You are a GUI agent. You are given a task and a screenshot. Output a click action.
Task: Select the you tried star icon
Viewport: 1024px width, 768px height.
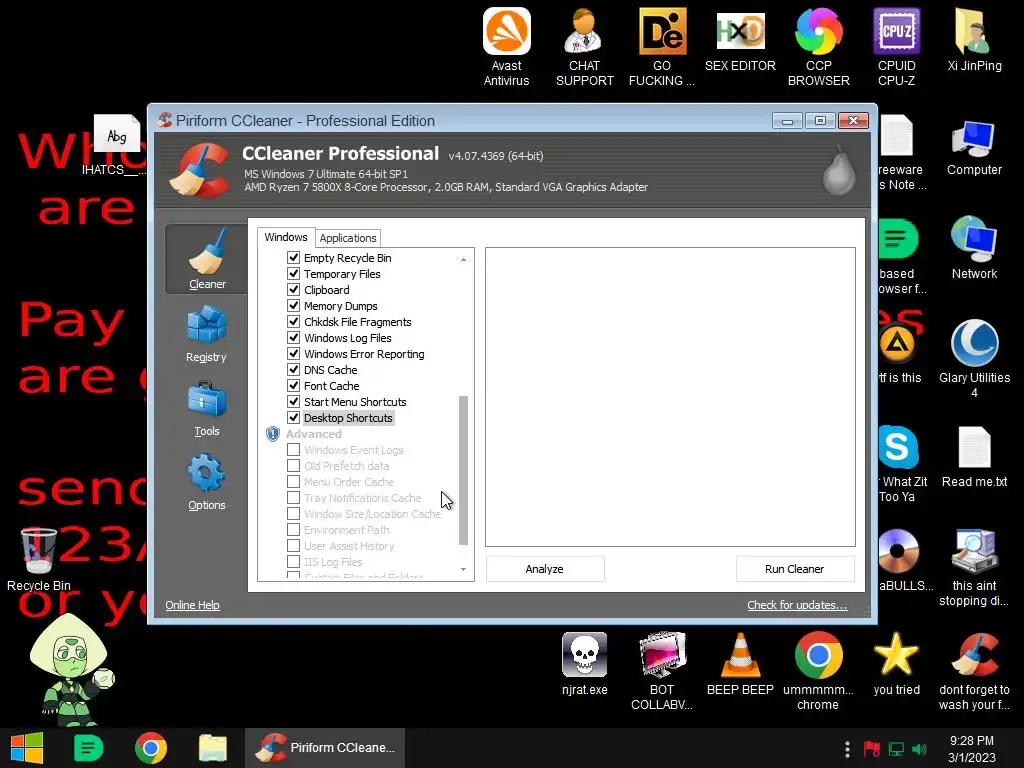(896, 664)
